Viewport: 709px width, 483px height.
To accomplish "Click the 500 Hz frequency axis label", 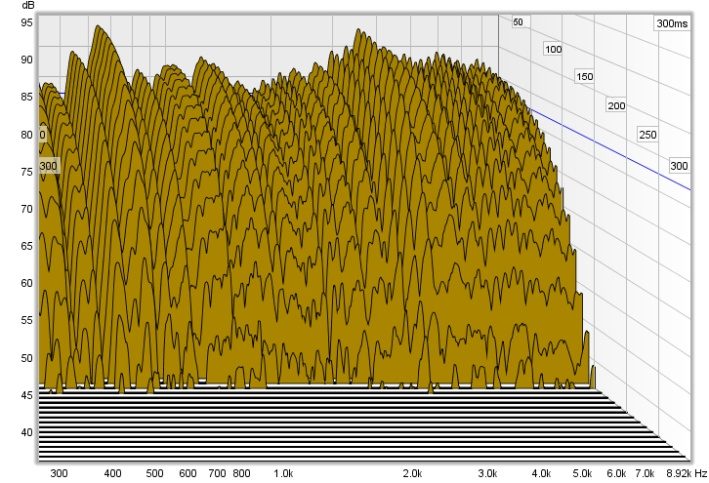I will pyautogui.click(x=154, y=474).
